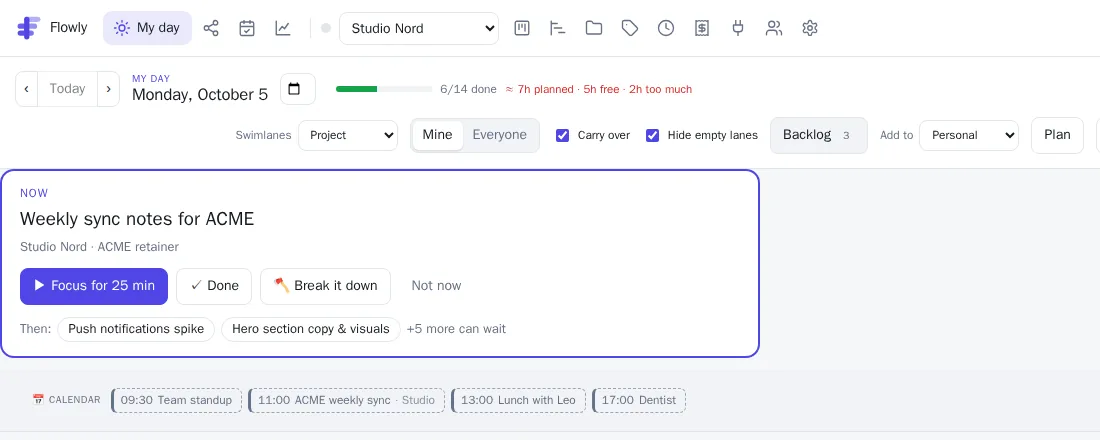
Task: Open the 17:00 Dentist event
Action: [639, 401]
